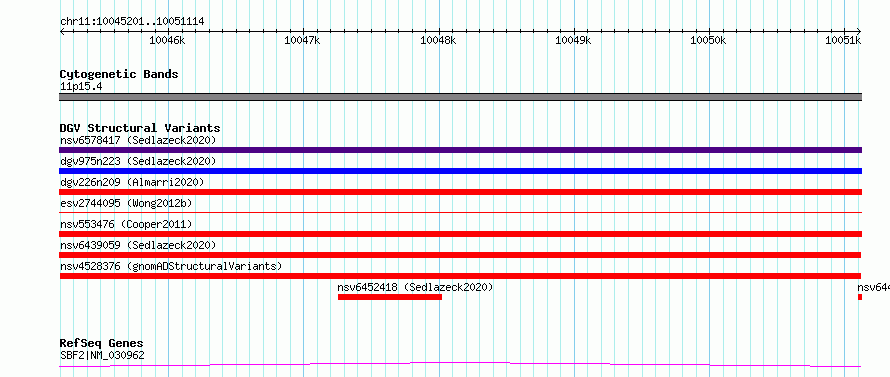890x377 pixels.
Task: Click the right arrowhead of the ruler
Action: tap(859, 31)
